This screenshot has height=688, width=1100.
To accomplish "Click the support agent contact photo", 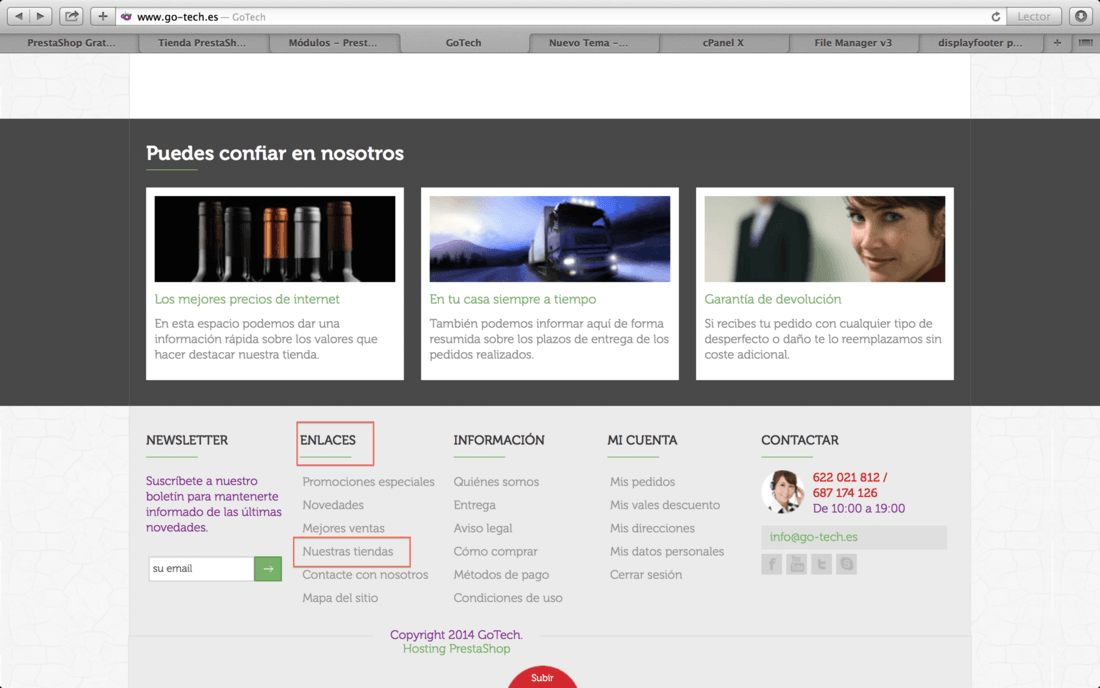I will click(x=782, y=492).
